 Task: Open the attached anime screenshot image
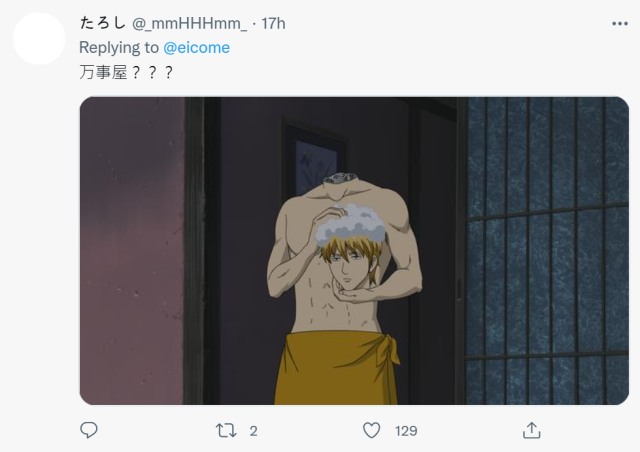(354, 251)
